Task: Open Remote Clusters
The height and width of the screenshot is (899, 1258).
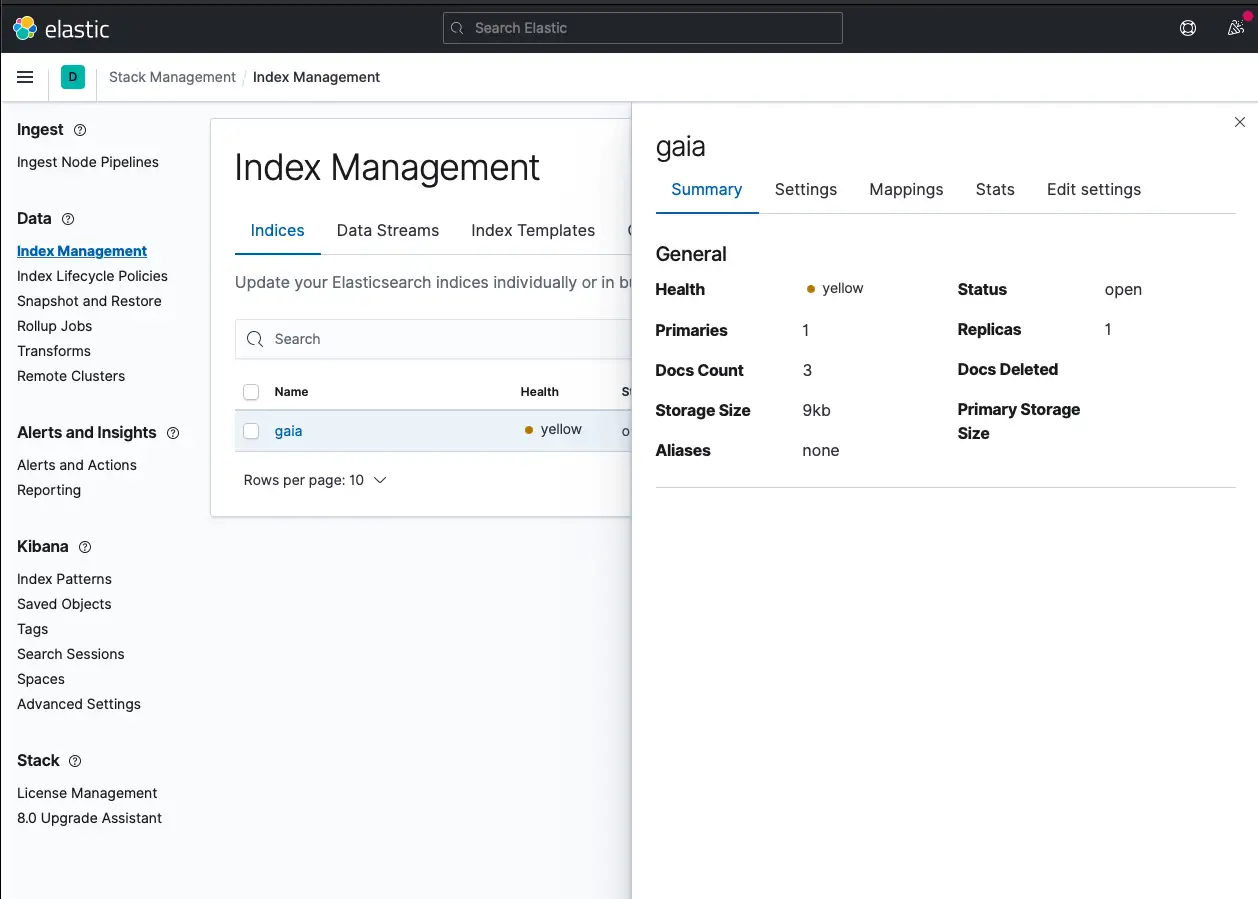Action: tap(71, 376)
